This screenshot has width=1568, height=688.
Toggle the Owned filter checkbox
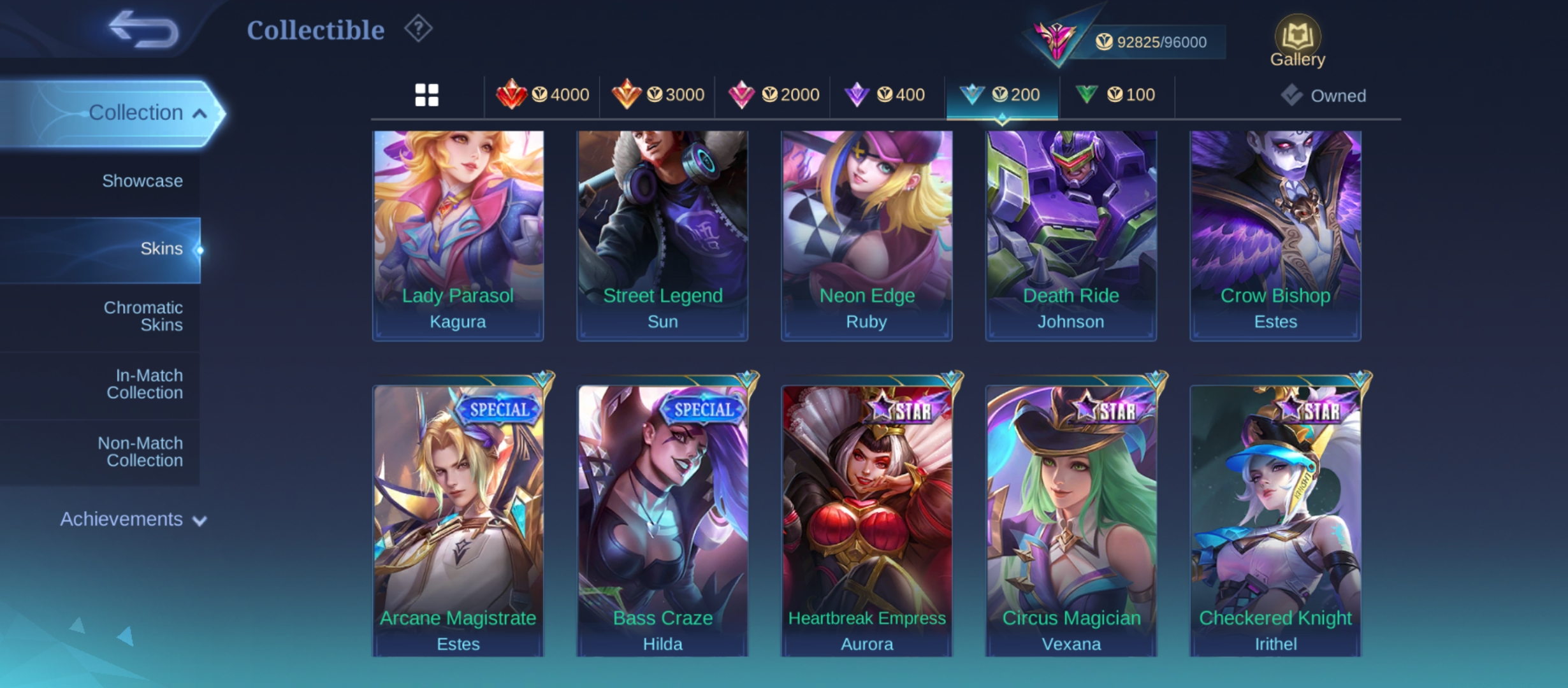[x=1292, y=96]
